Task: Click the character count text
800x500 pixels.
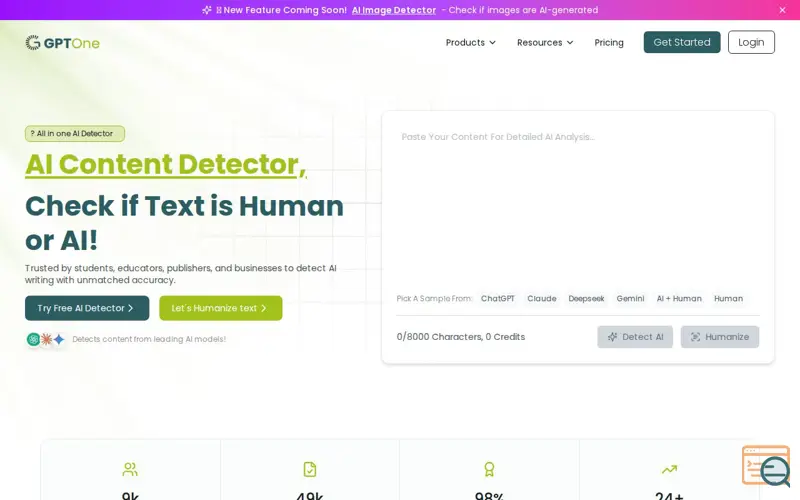Action: [461, 337]
